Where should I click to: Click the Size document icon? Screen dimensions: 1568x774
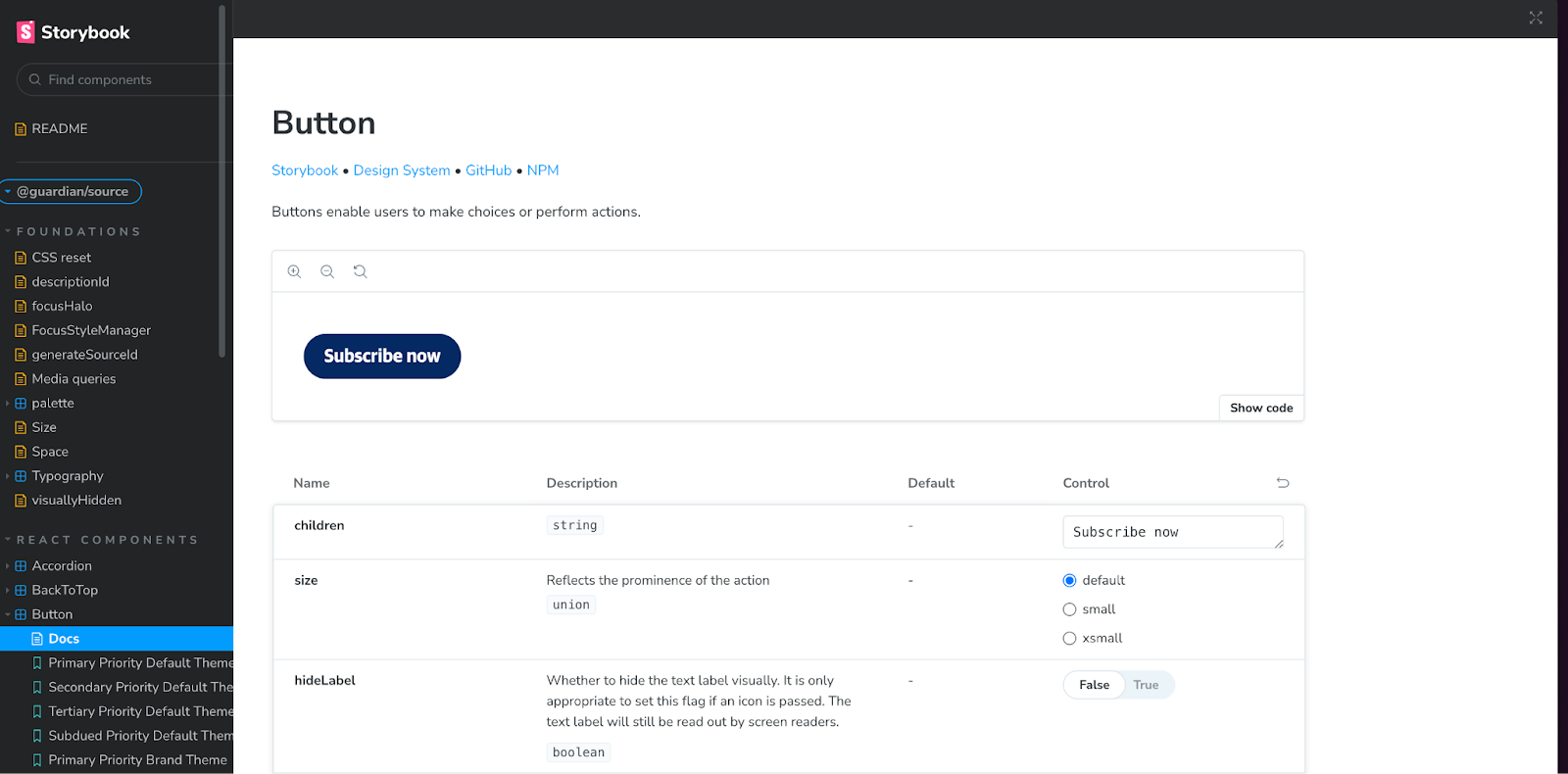21,428
